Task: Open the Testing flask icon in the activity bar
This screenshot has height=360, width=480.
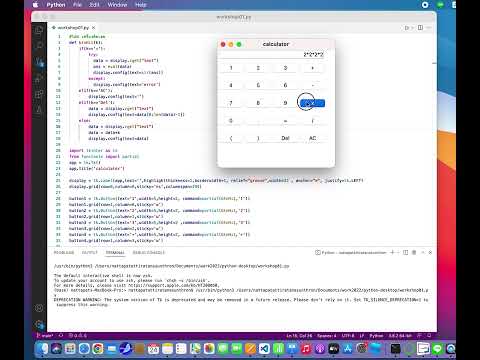Action: point(39,110)
